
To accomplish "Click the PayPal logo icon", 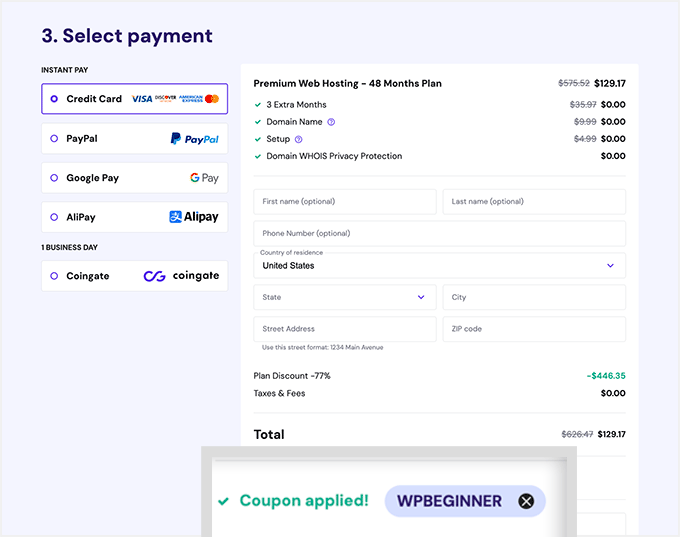I will pos(194,139).
